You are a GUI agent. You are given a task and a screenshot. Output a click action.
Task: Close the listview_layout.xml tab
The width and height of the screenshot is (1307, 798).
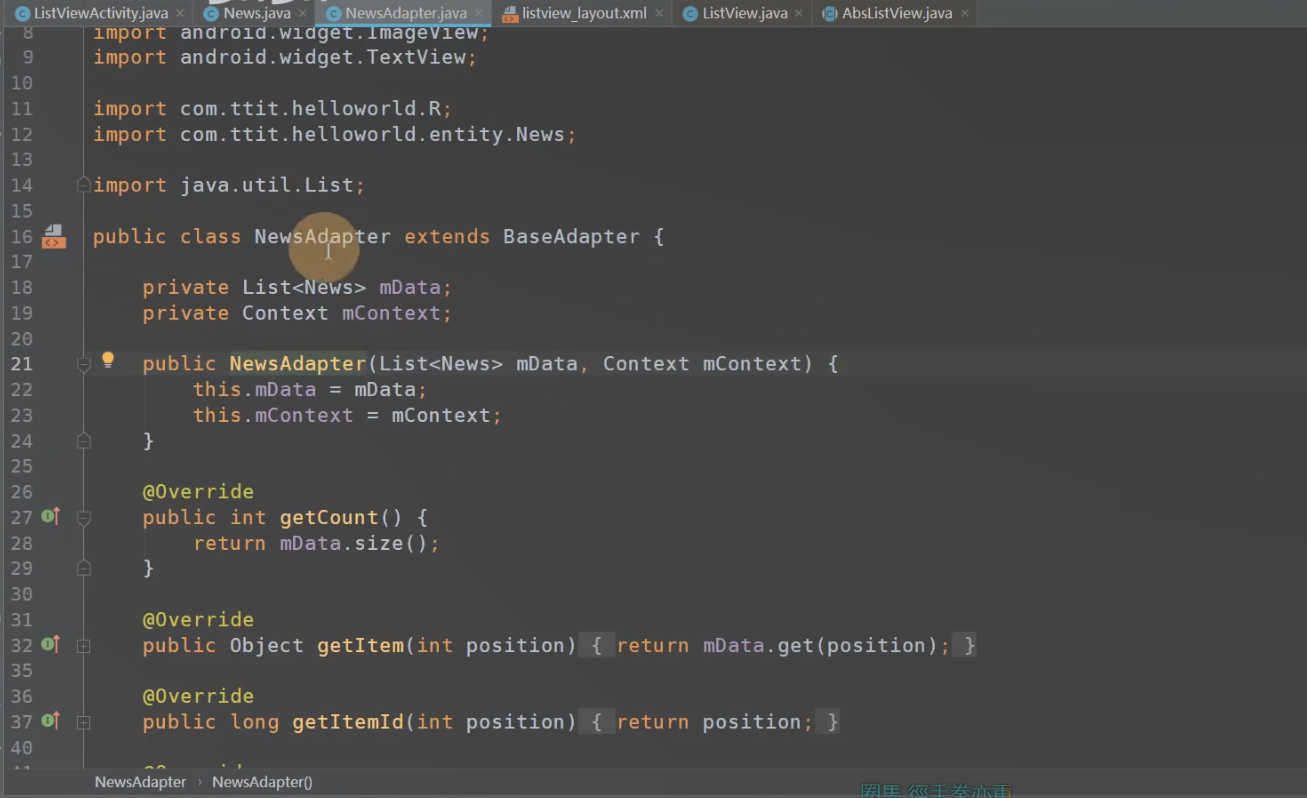click(659, 14)
